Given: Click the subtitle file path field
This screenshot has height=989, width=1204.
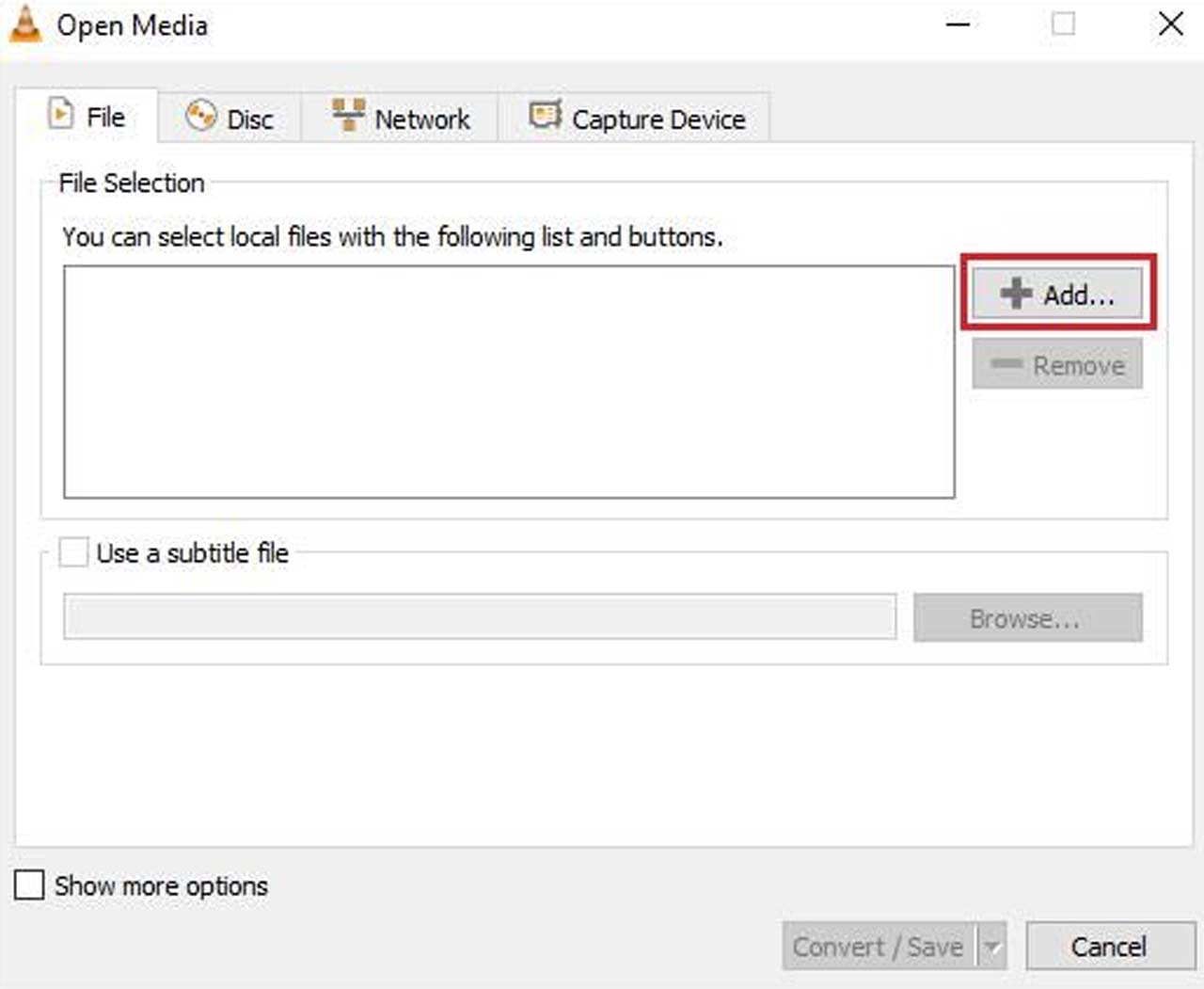Looking at the screenshot, I should 480,617.
